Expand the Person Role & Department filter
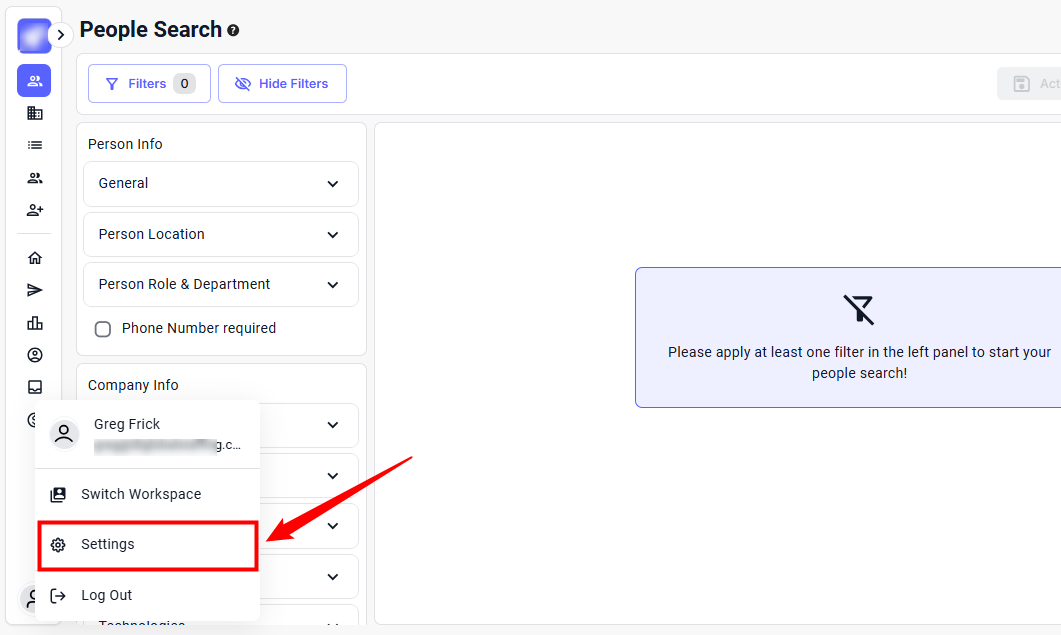The width and height of the screenshot is (1061, 635). point(220,285)
